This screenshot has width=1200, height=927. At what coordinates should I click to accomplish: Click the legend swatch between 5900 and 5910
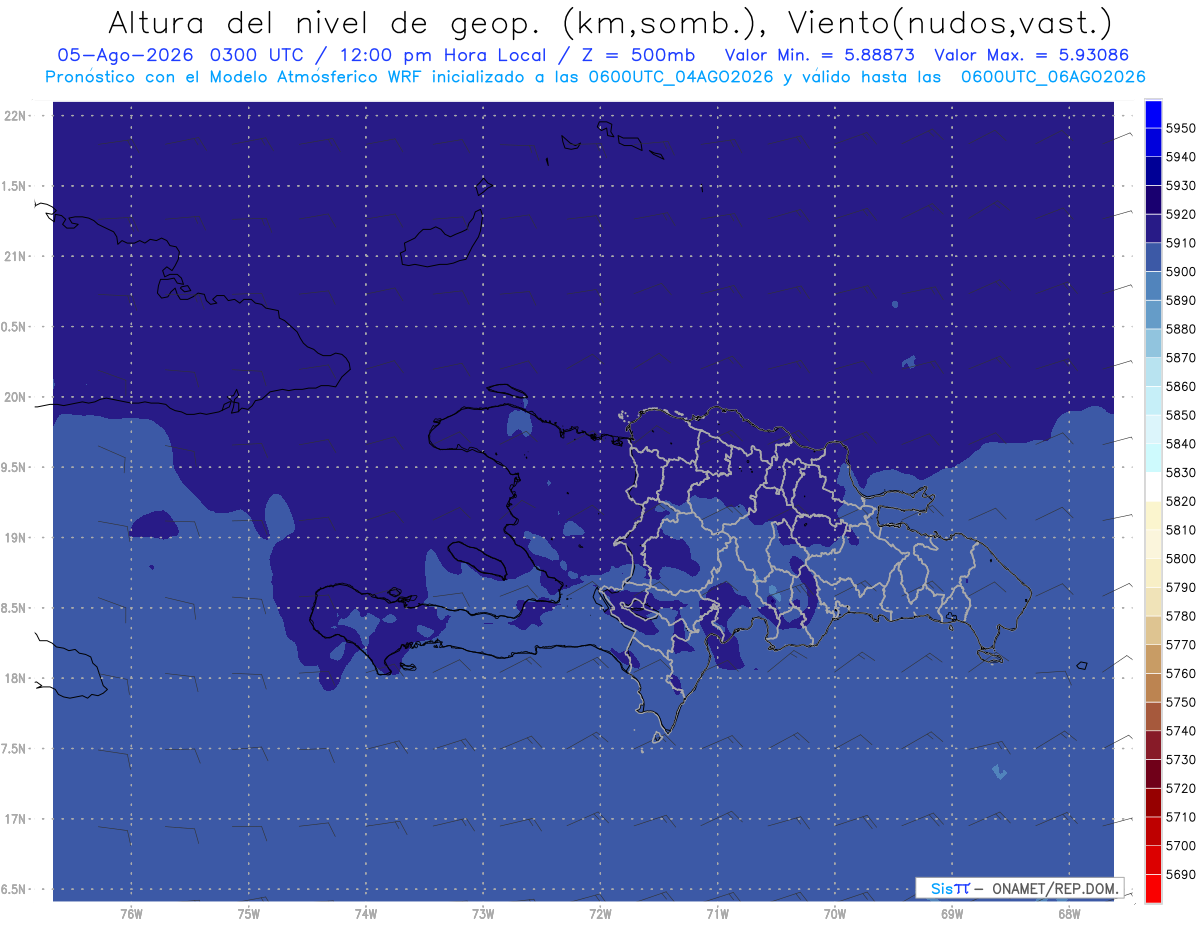pyautogui.click(x=1153, y=257)
